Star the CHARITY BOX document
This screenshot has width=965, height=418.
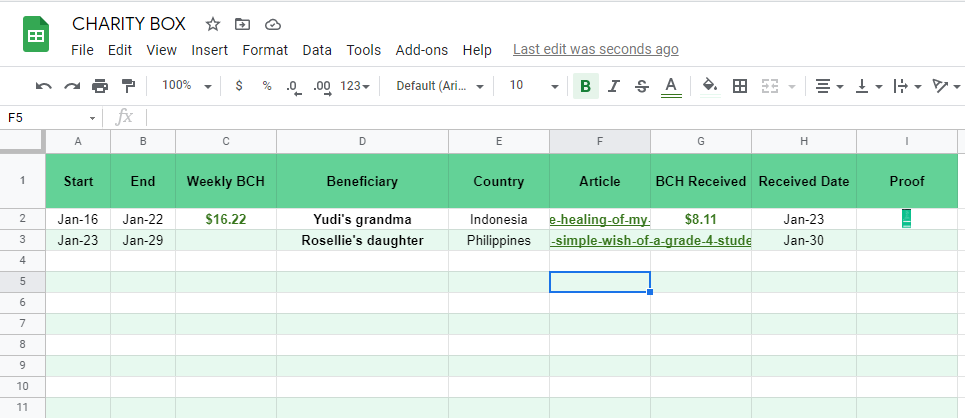pyautogui.click(x=212, y=24)
